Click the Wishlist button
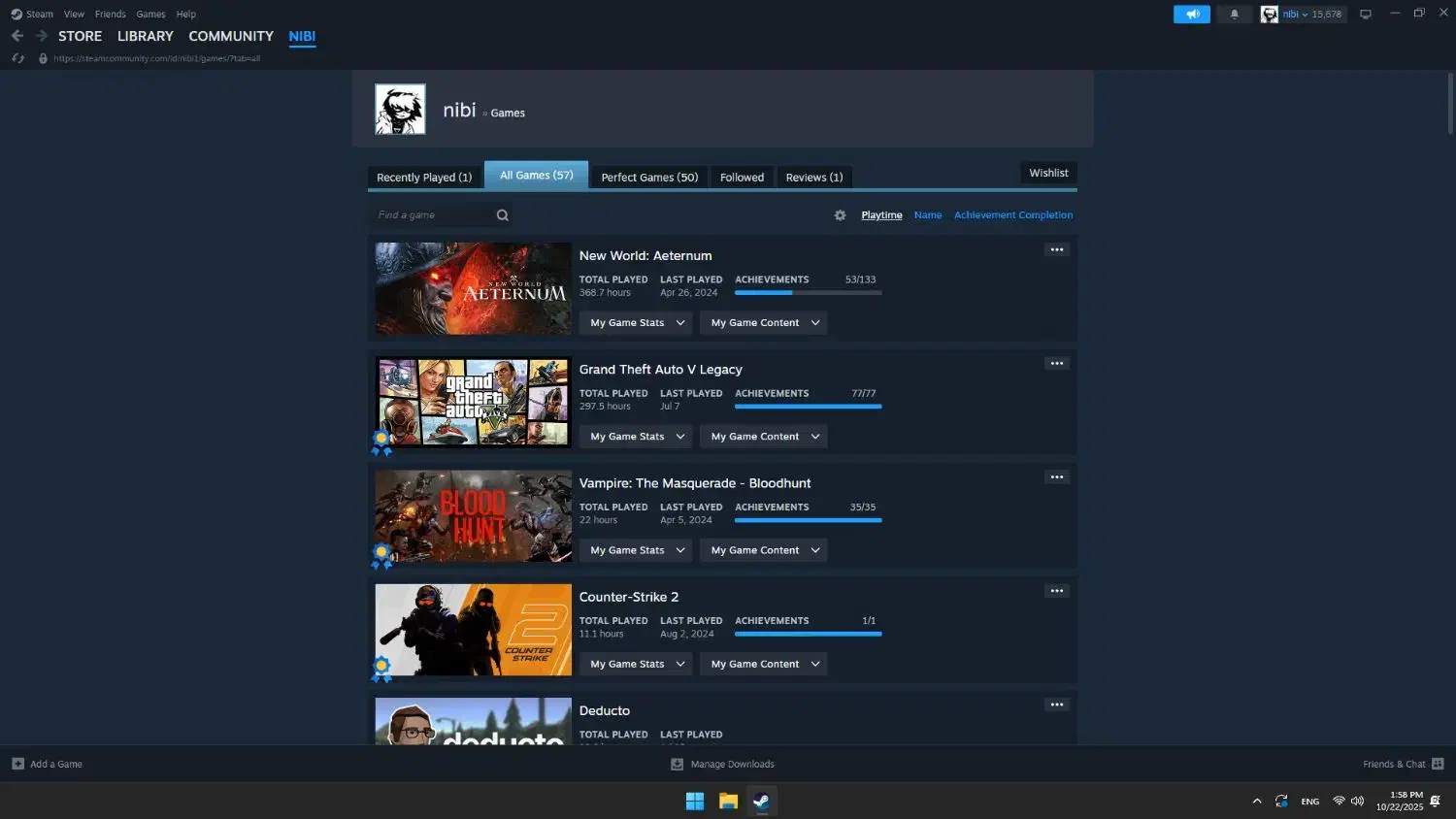The image size is (1456, 819). tap(1048, 173)
